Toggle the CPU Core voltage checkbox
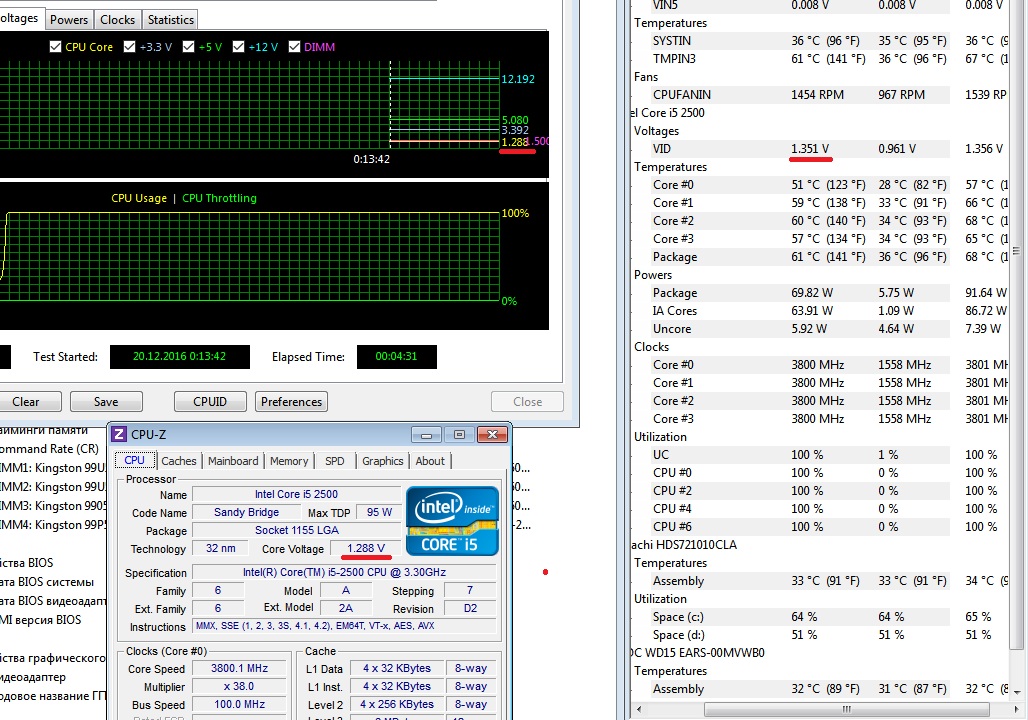Viewport: 1028px width, 720px height. [56, 47]
